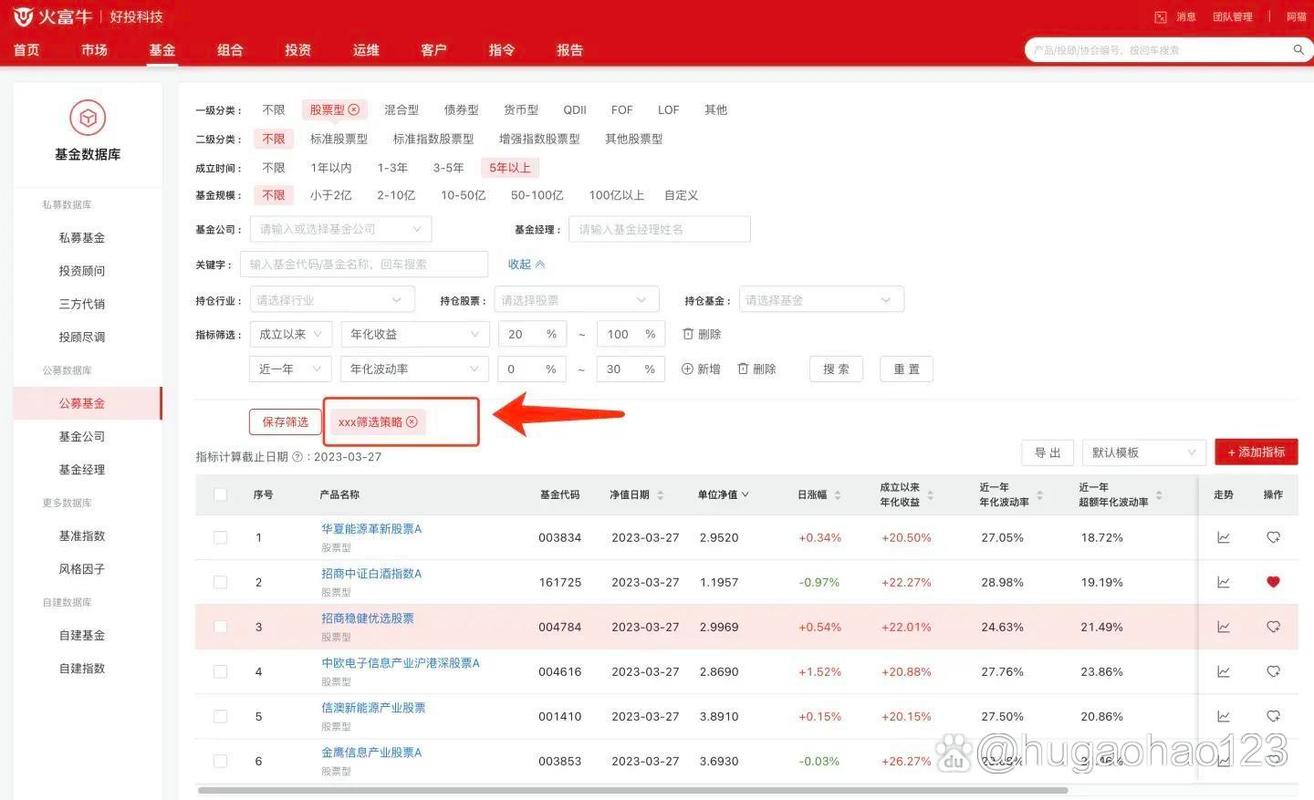The height and width of the screenshot is (800, 1314).
Task: Remove the xxx筛选策略 saved strategy tag
Action: [x=412, y=422]
